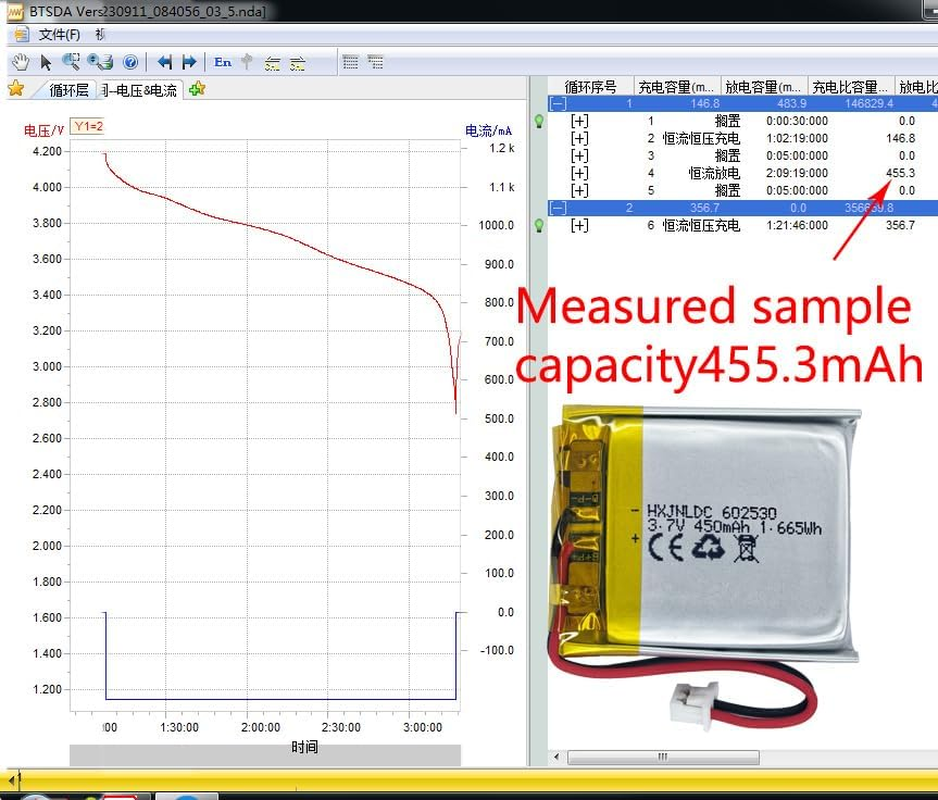Collapse cycle 1 row with minus box

coord(558,103)
